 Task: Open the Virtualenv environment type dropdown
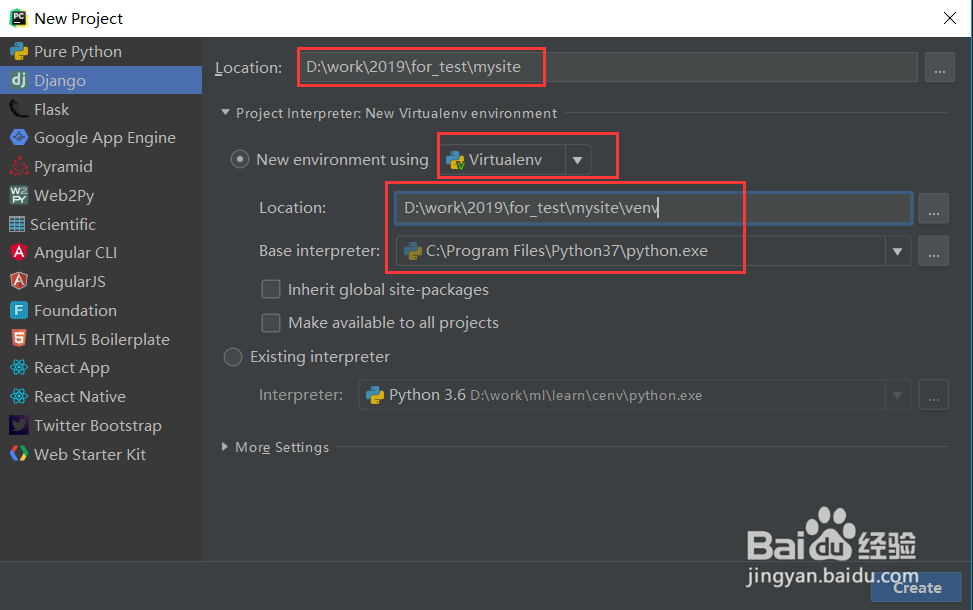(577, 160)
